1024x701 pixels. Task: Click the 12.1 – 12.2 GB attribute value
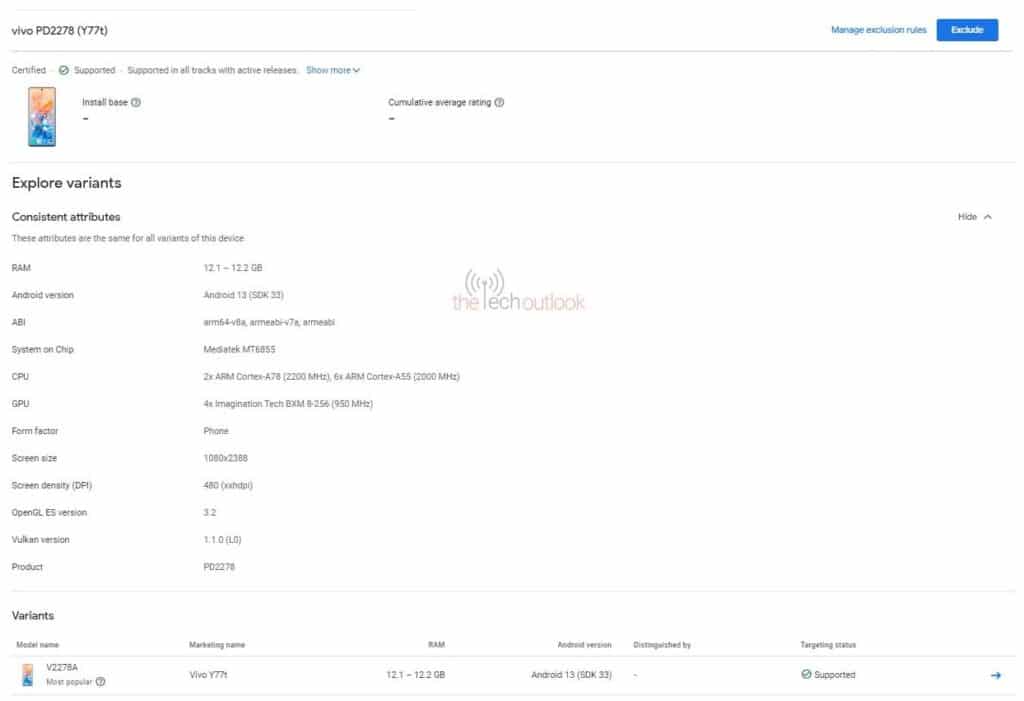click(x=232, y=268)
